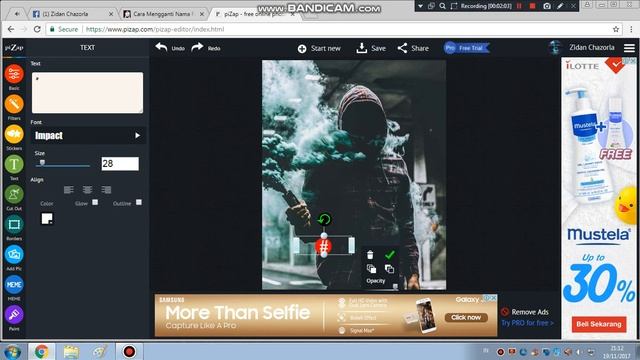The height and width of the screenshot is (360, 640).
Task: Open the white text Color swatch
Action: (x=47, y=219)
